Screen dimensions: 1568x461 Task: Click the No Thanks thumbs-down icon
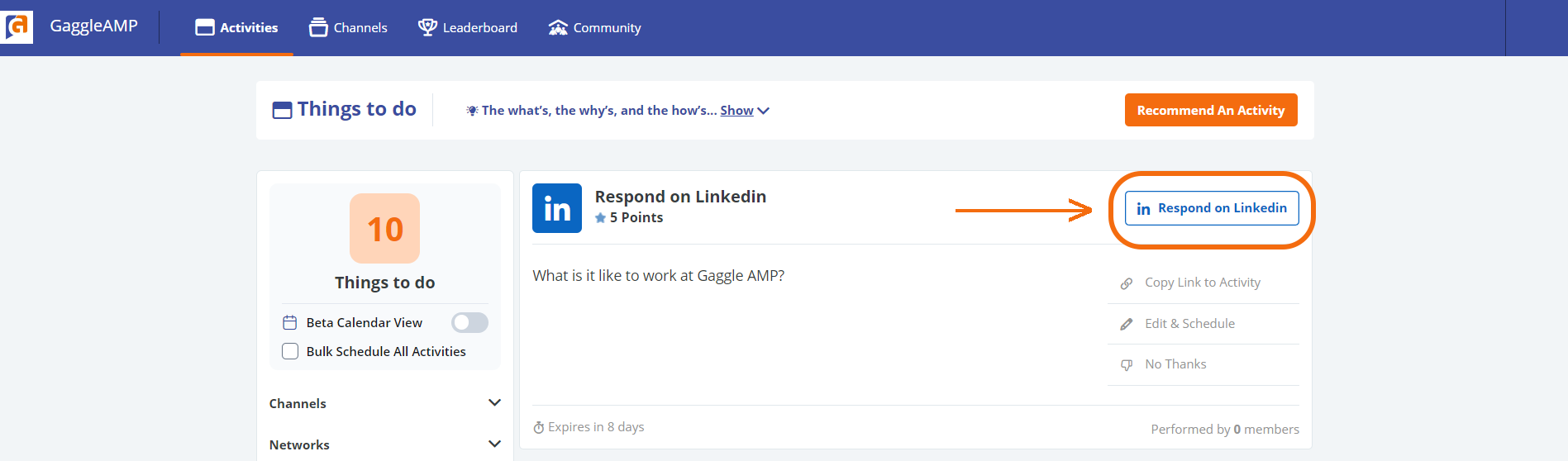[x=1126, y=365]
